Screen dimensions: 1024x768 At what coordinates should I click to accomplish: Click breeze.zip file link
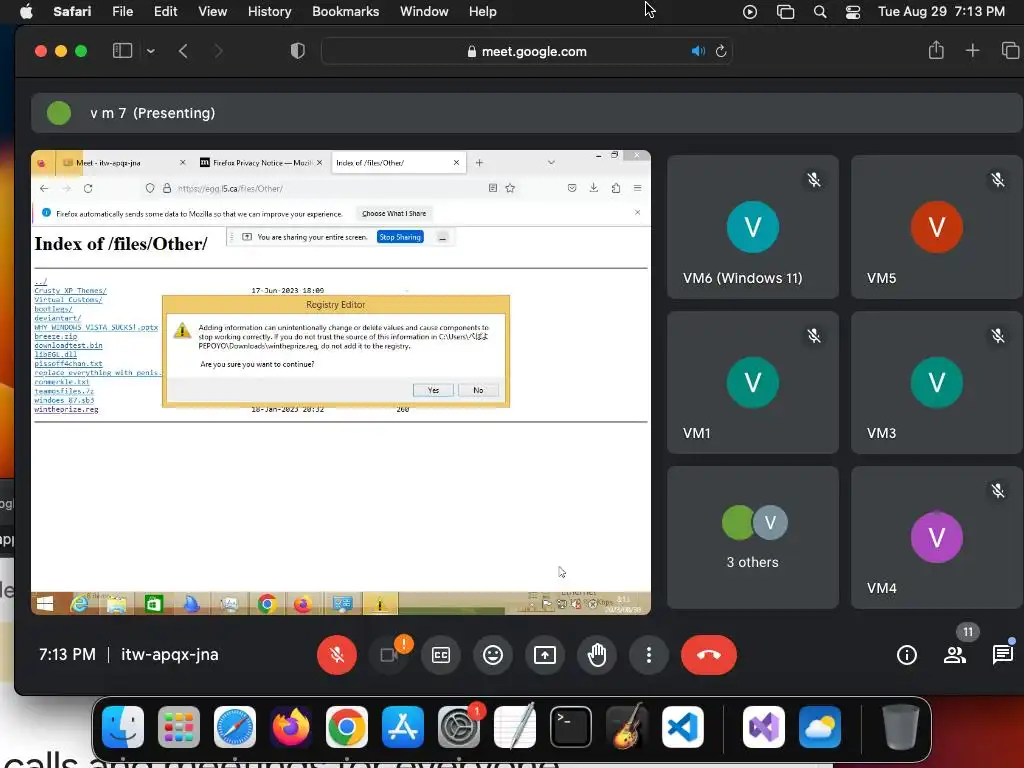click(x=56, y=336)
